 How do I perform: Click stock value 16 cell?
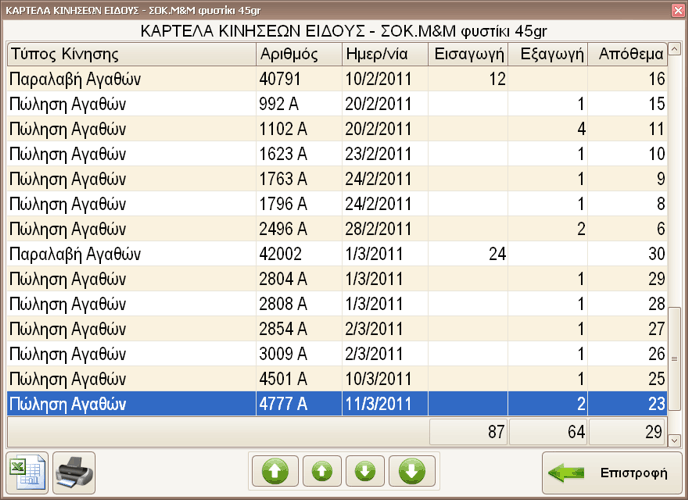pos(628,79)
